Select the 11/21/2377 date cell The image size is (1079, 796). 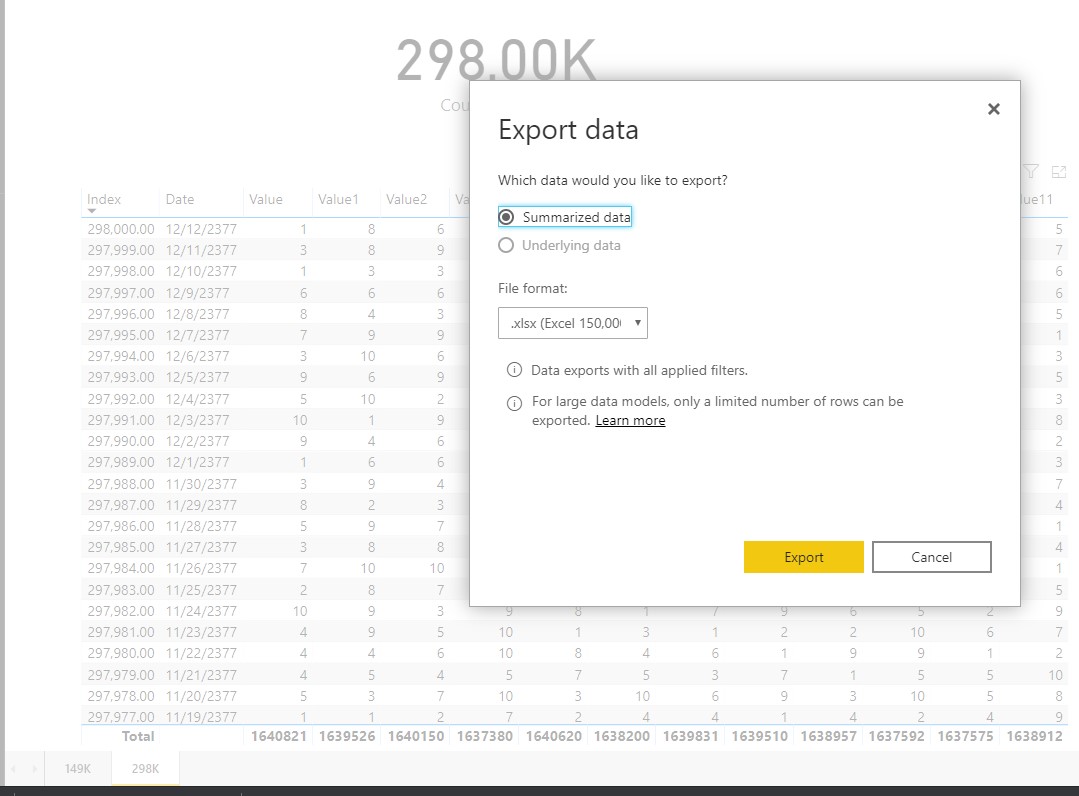[x=201, y=675]
